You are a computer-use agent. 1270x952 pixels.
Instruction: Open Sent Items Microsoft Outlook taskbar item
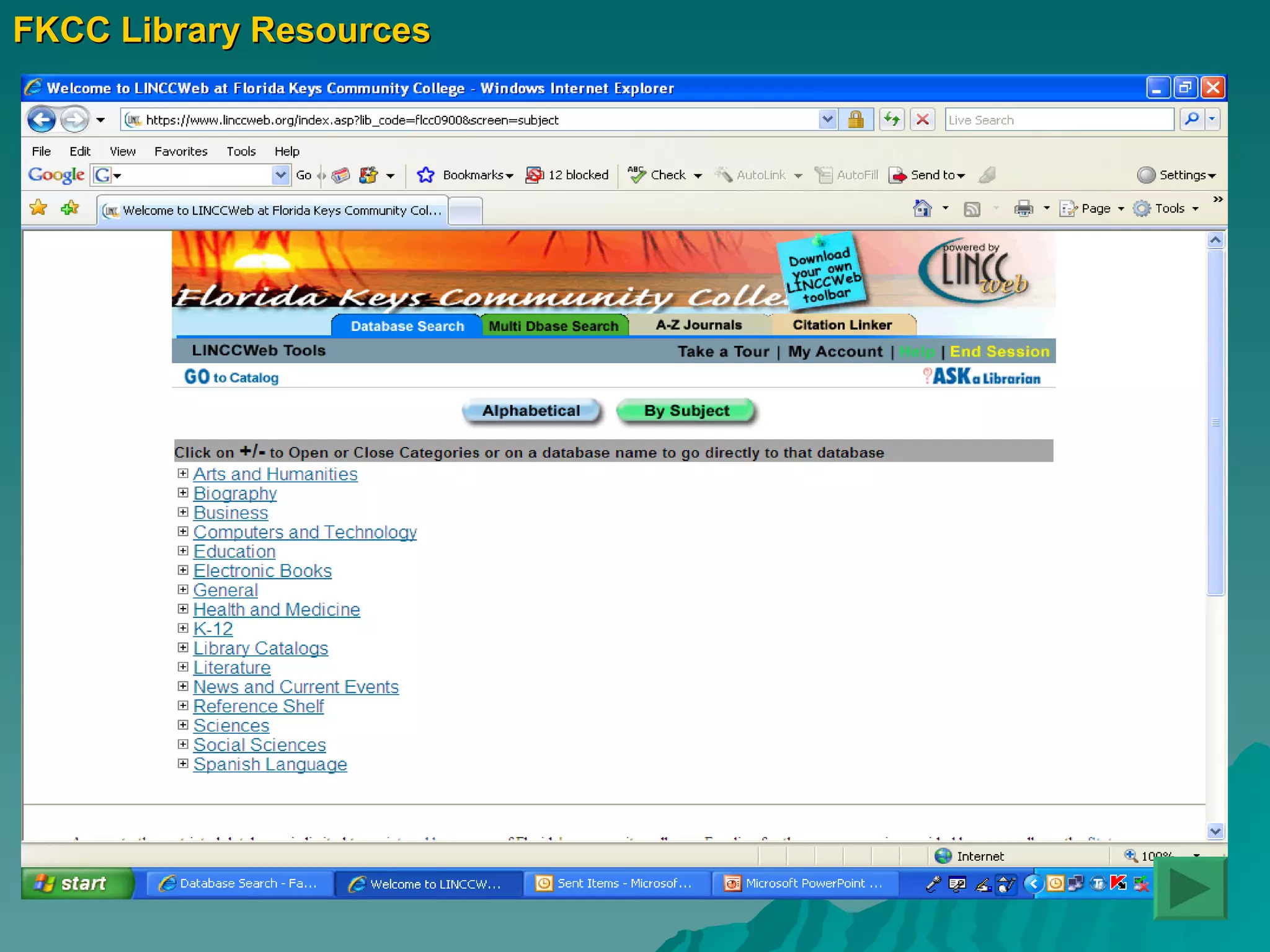(616, 884)
